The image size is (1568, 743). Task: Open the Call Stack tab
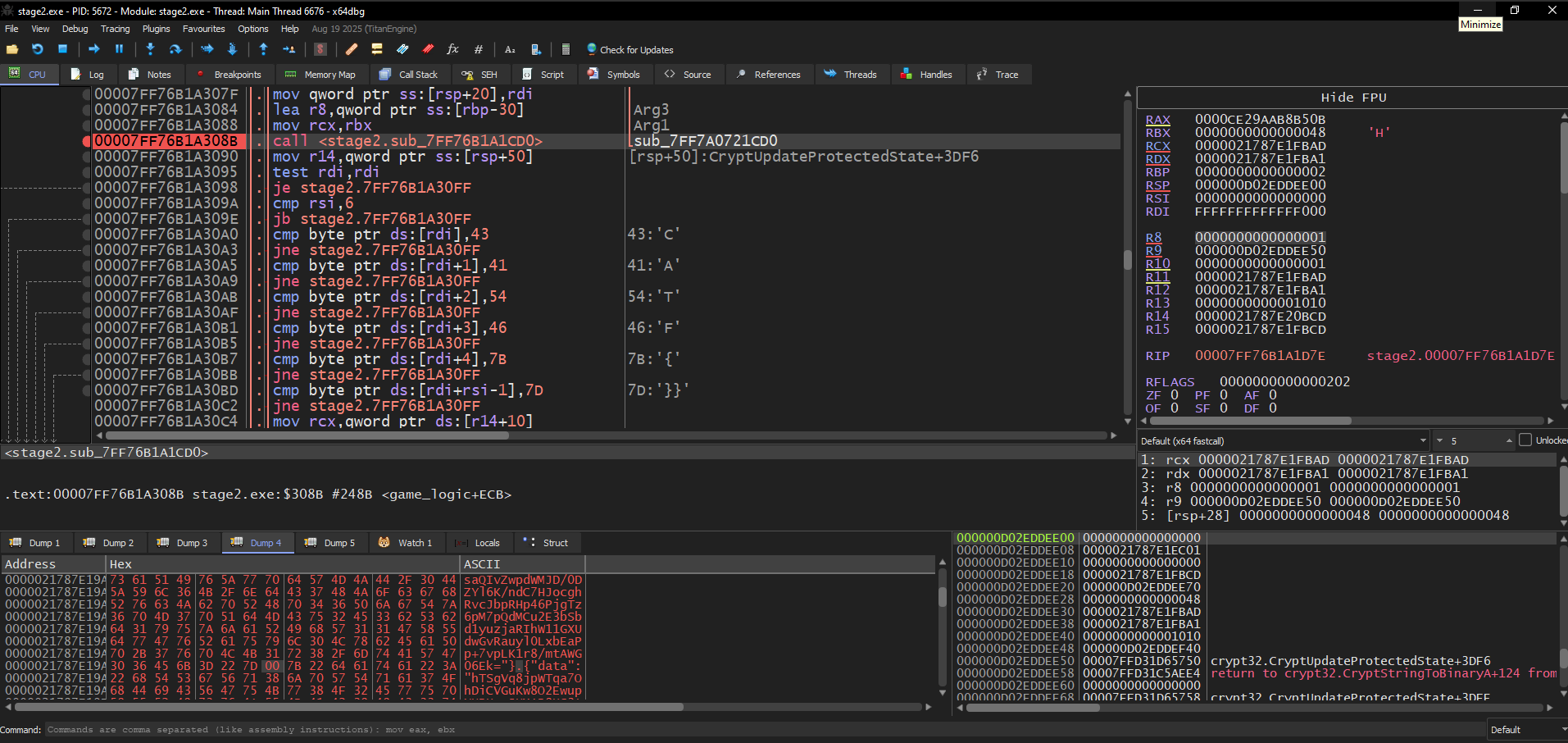coord(408,75)
